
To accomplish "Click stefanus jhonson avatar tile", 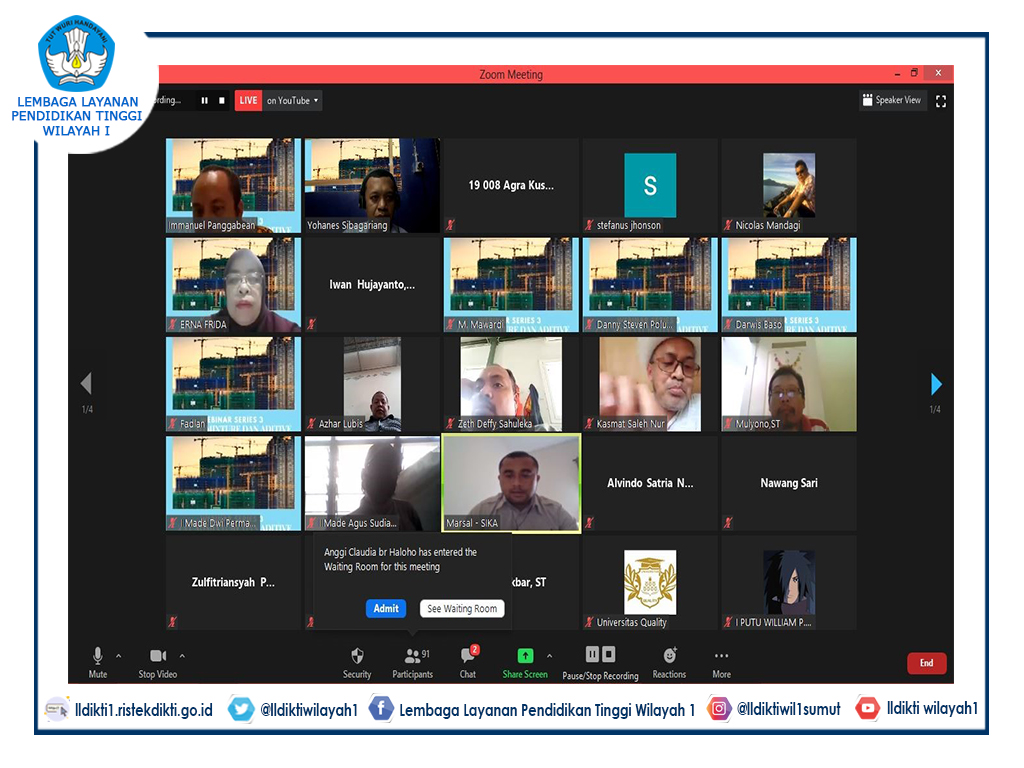I will pos(650,185).
